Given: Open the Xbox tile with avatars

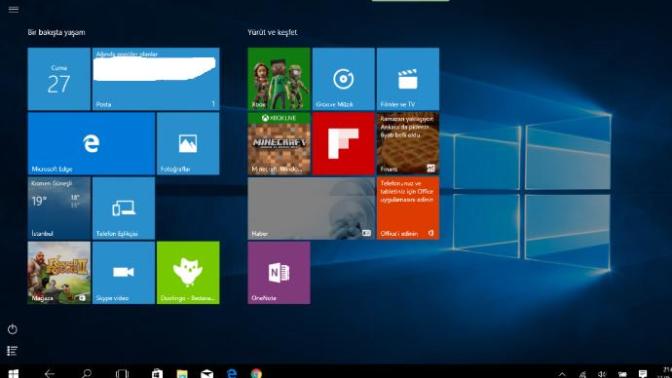Looking at the screenshot, I should (279, 79).
